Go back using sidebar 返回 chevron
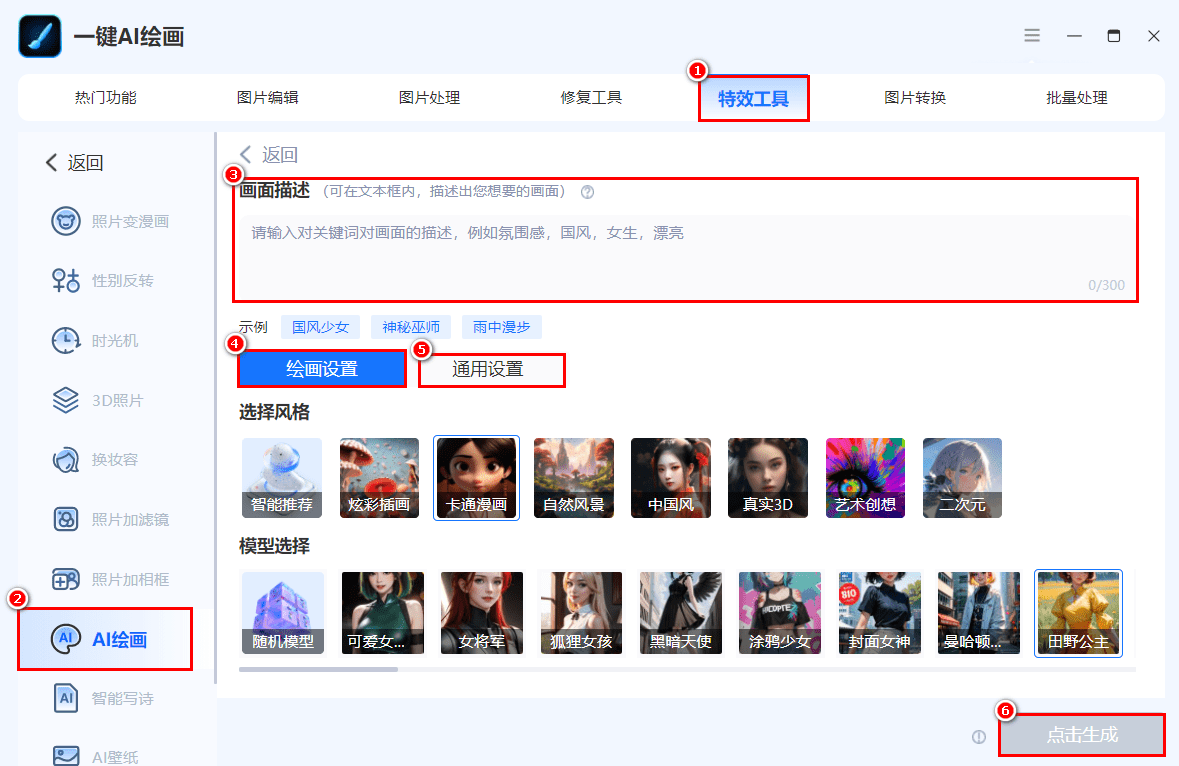Viewport: 1179px width, 766px height. coord(52,163)
